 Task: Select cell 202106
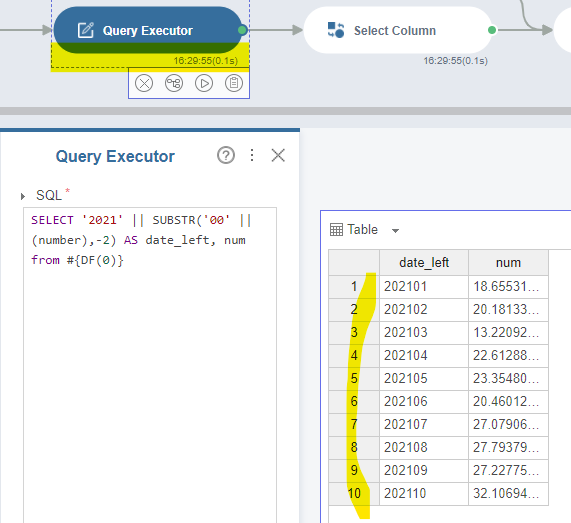[x=424, y=401]
